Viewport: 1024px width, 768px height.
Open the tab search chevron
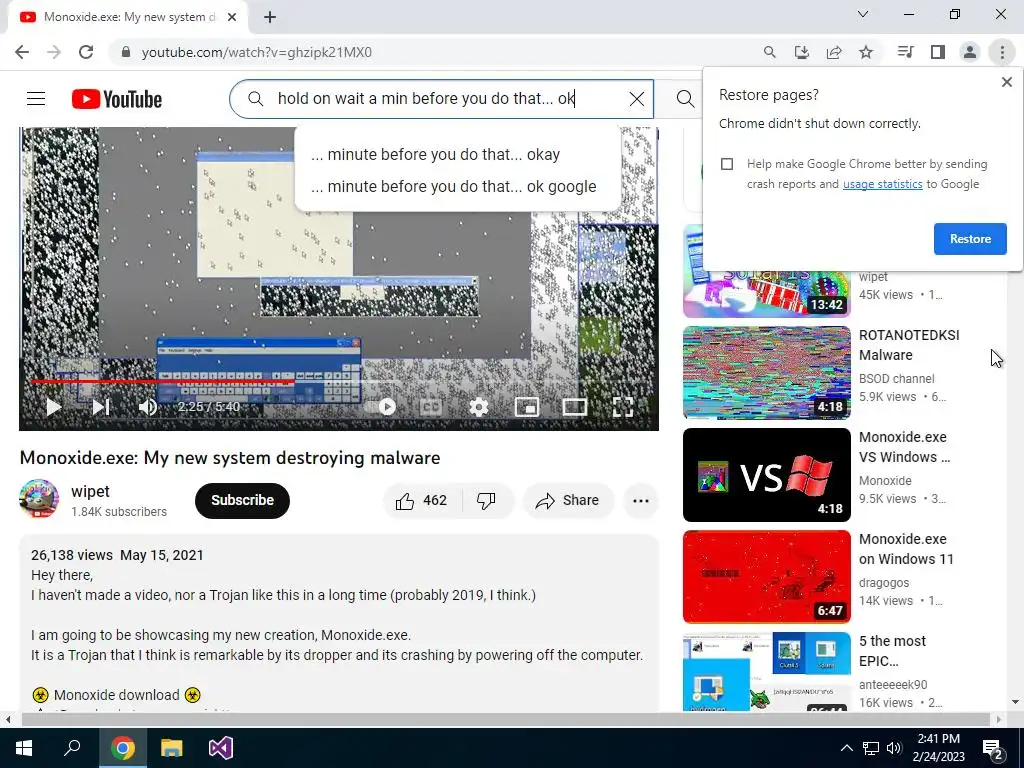pos(863,14)
